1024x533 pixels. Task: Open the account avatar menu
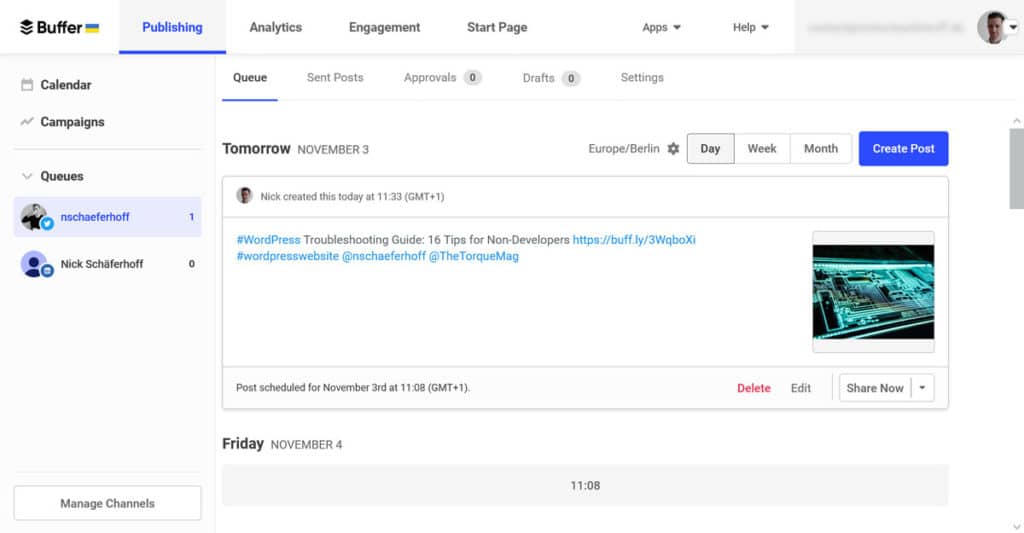[997, 27]
